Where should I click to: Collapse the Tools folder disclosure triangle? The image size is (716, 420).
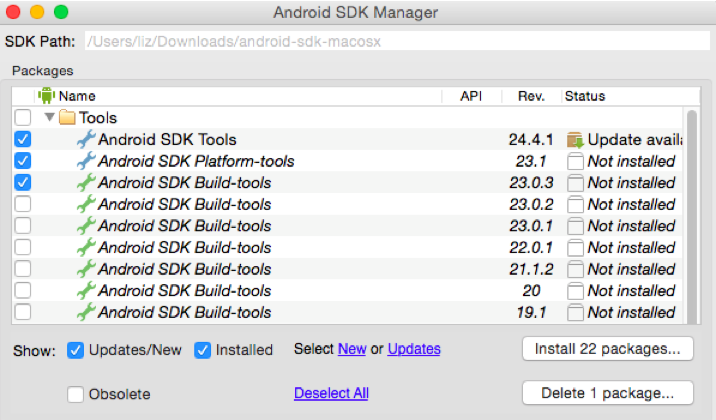[49, 118]
